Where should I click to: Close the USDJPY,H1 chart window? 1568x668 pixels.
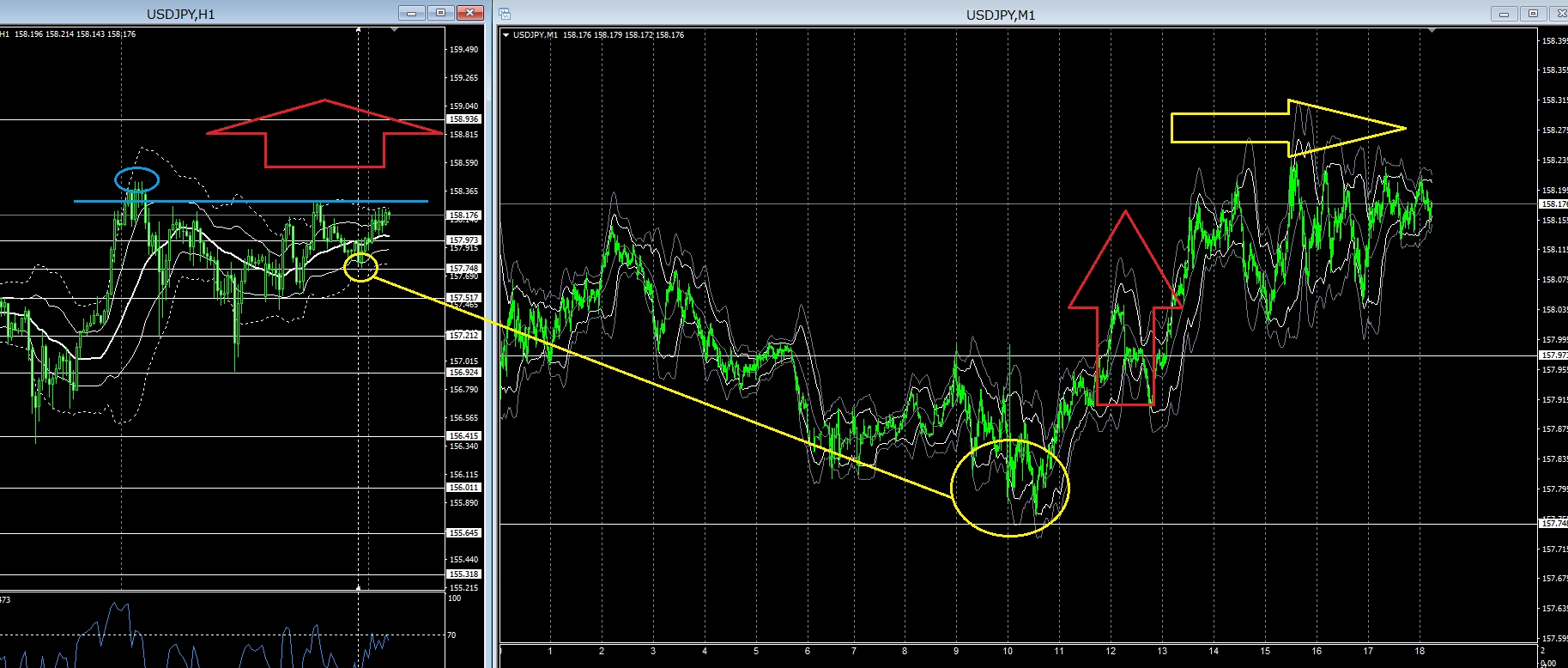point(470,13)
